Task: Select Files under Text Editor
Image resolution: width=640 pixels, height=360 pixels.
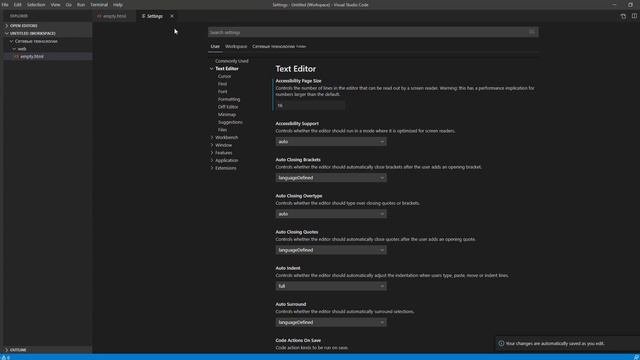Action: (222, 130)
